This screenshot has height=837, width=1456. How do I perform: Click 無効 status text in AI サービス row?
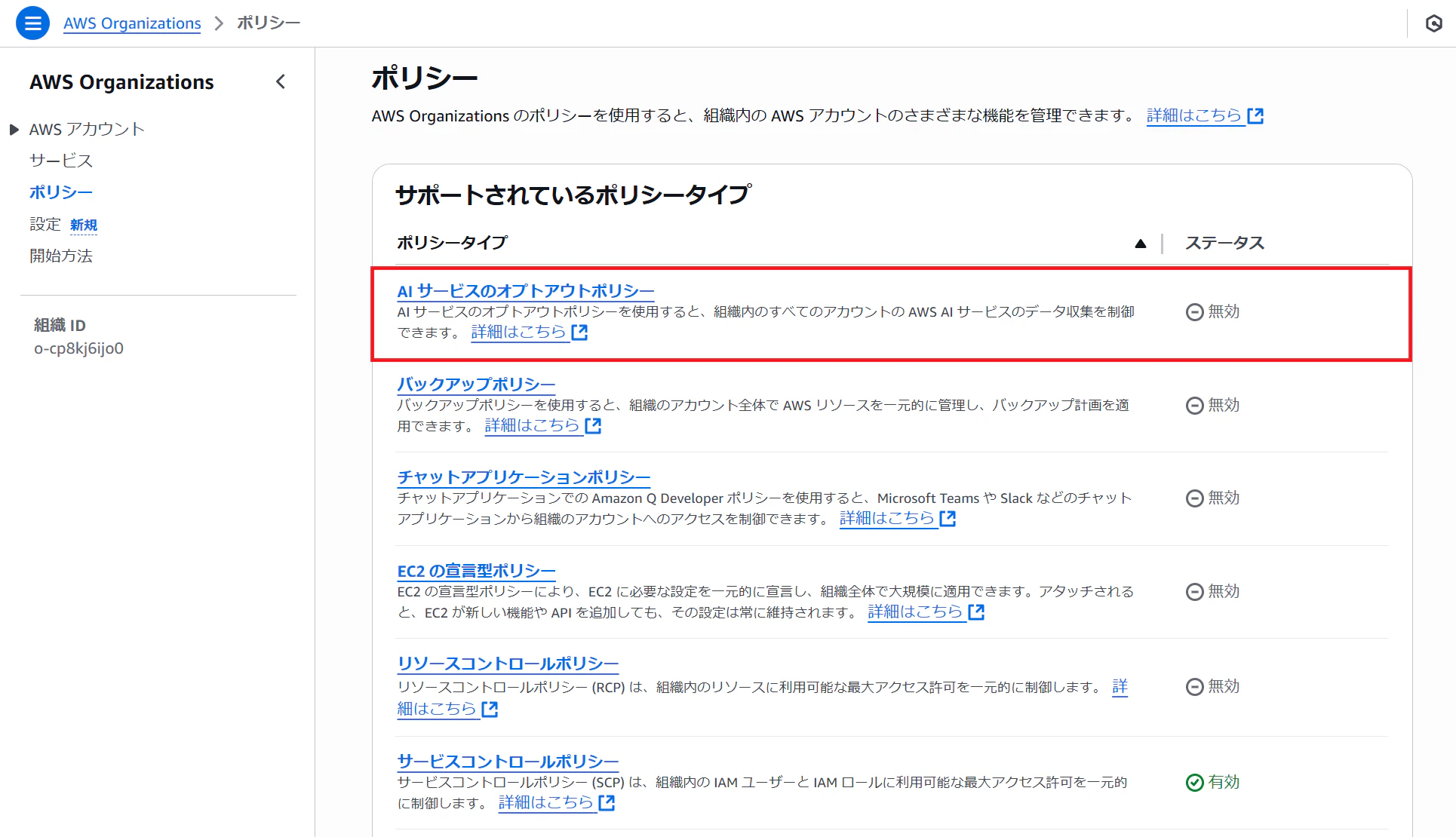(x=1224, y=311)
